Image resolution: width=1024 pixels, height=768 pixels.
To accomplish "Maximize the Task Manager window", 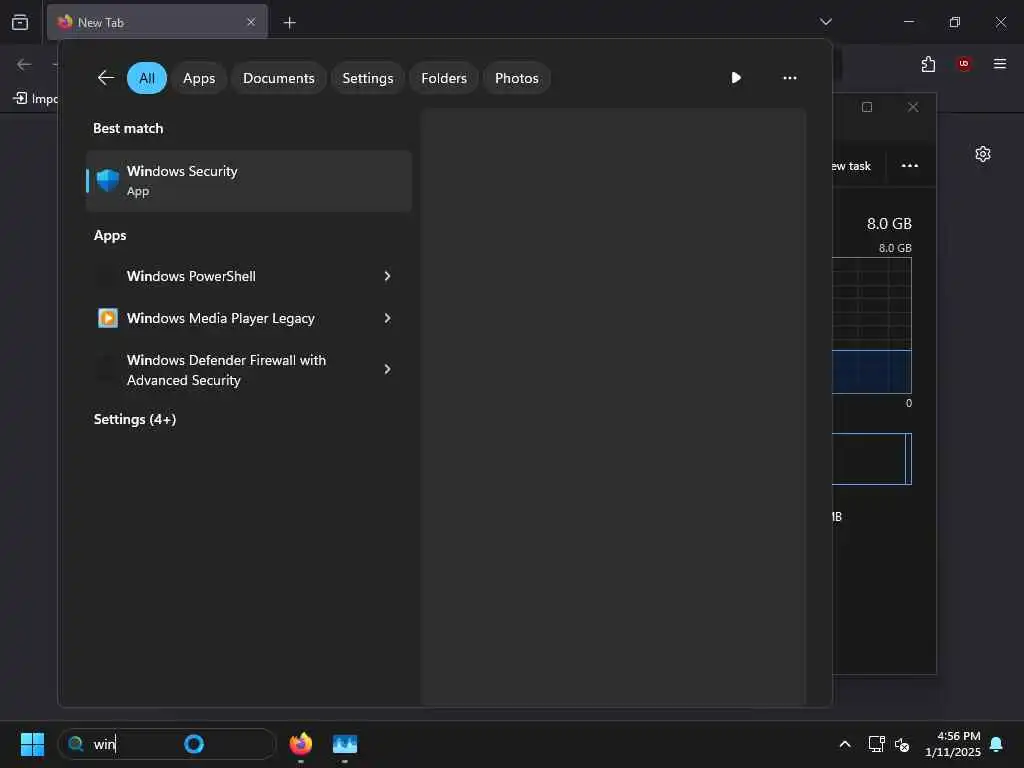I will coord(867,107).
